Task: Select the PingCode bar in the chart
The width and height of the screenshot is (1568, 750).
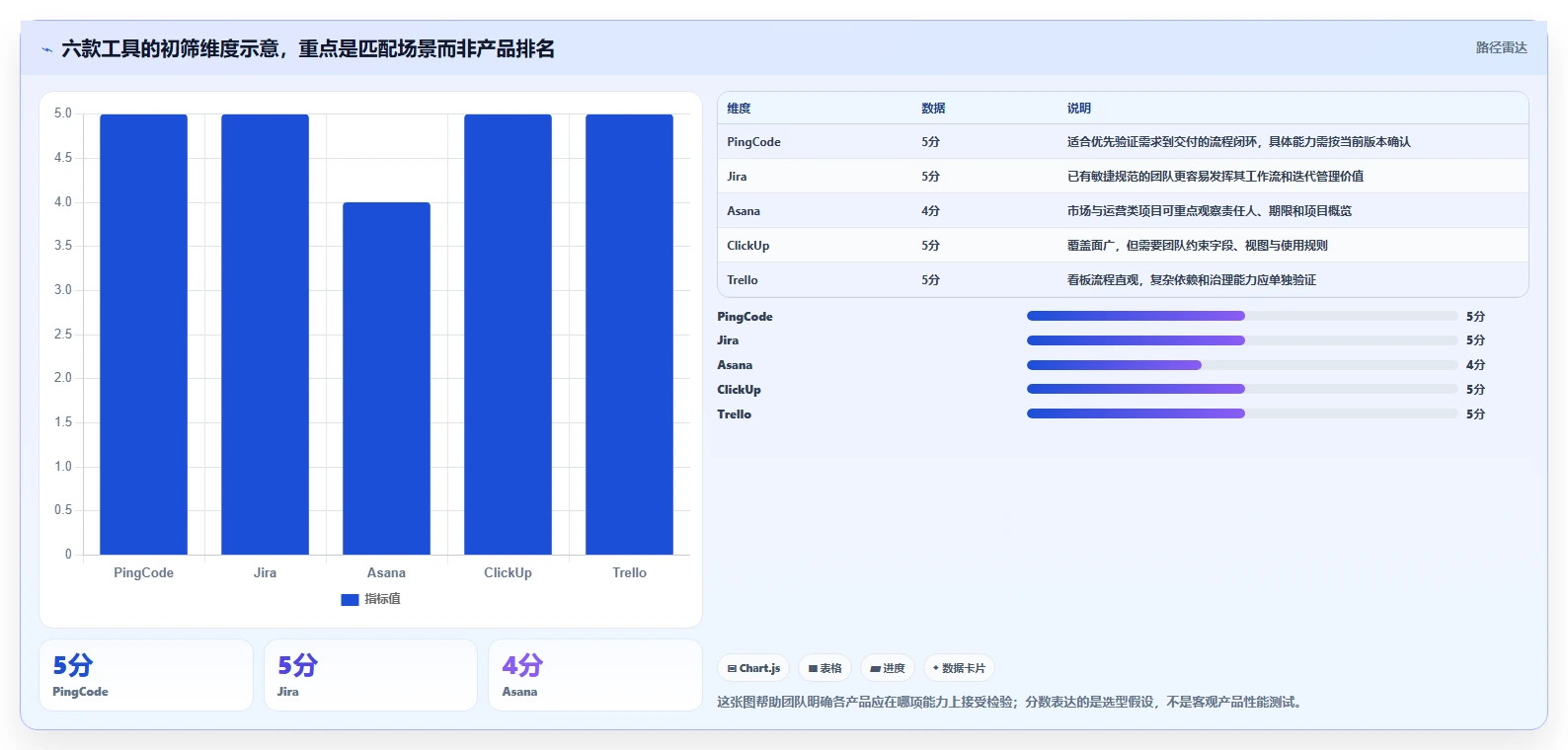Action: click(143, 335)
